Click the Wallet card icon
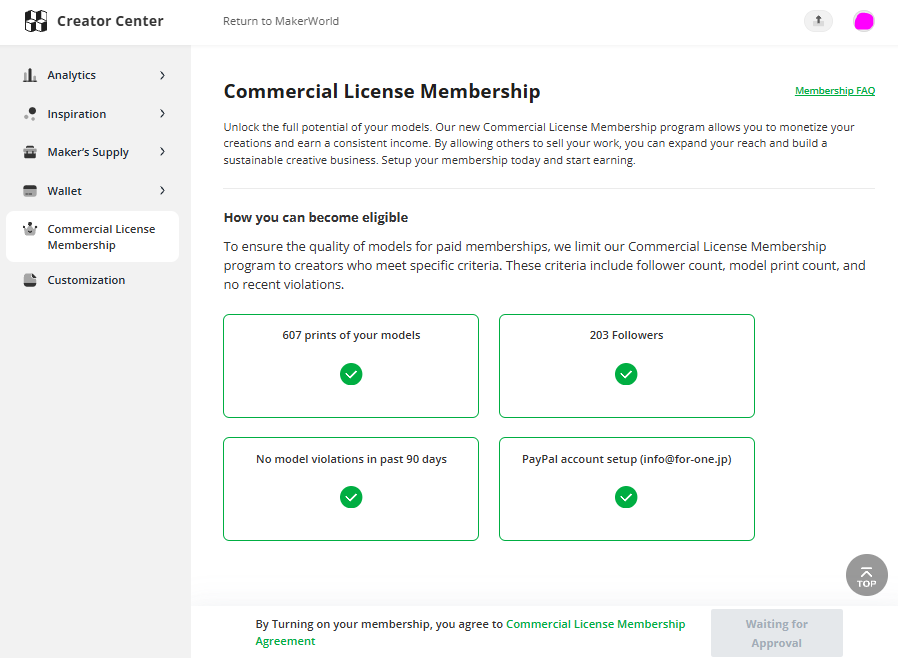The image size is (898, 658). (x=30, y=191)
